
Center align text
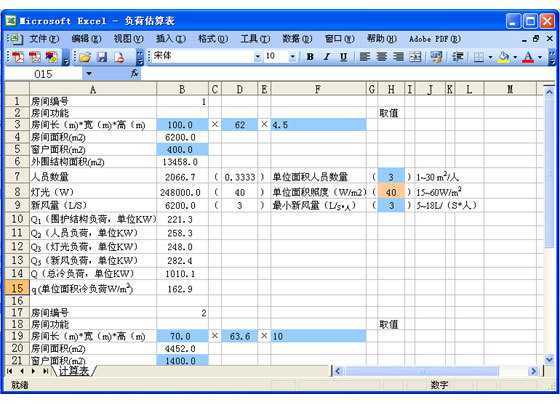click(381, 57)
